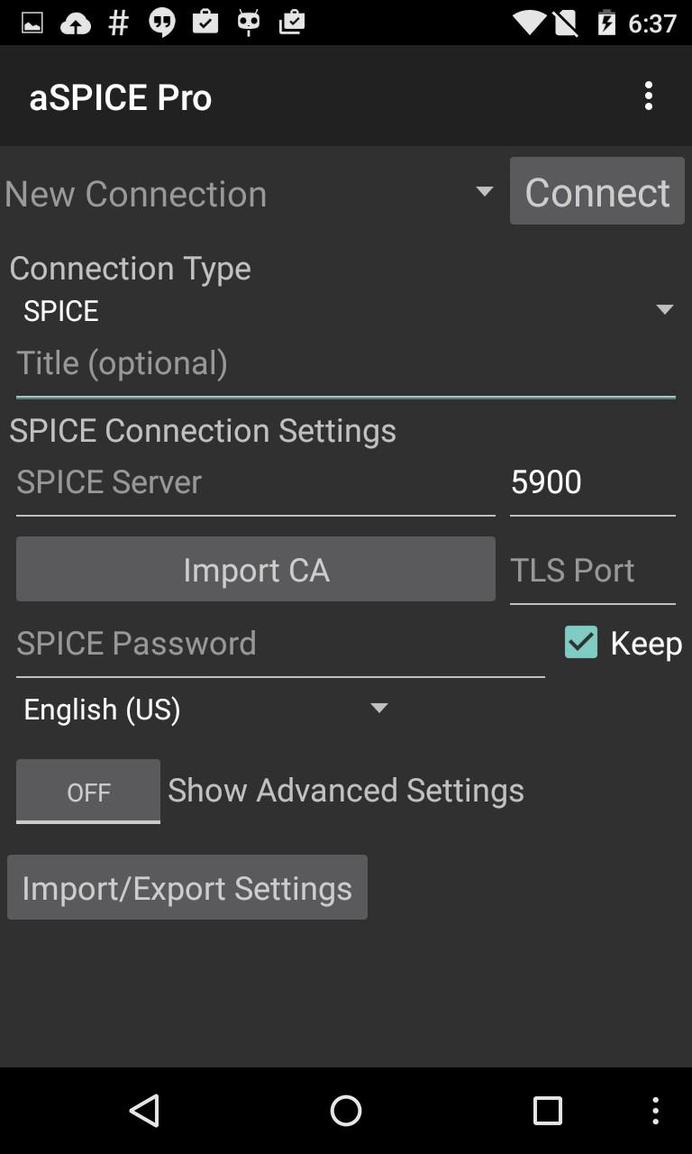Open the Connection Type SPICE dropdown
692x1154 pixels.
click(345, 310)
